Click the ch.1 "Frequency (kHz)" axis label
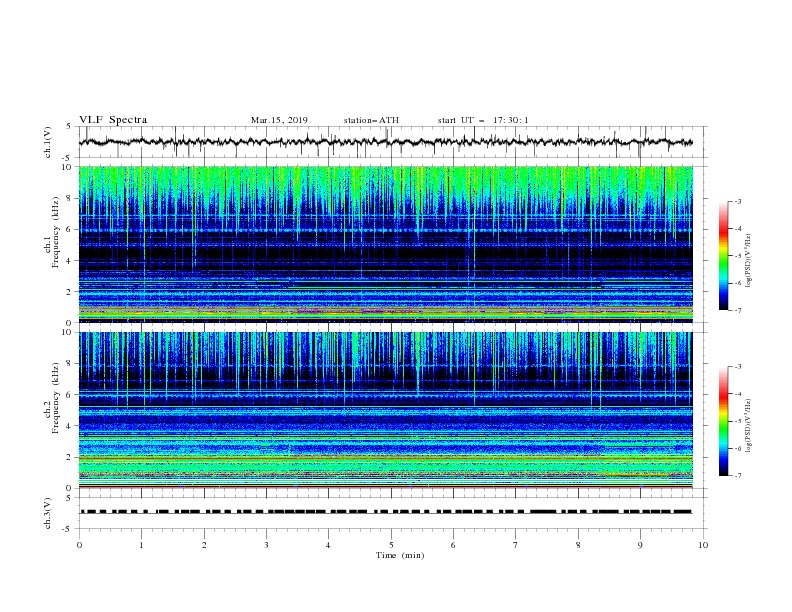Image resolution: width=792 pixels, height=612 pixels. (x=56, y=232)
